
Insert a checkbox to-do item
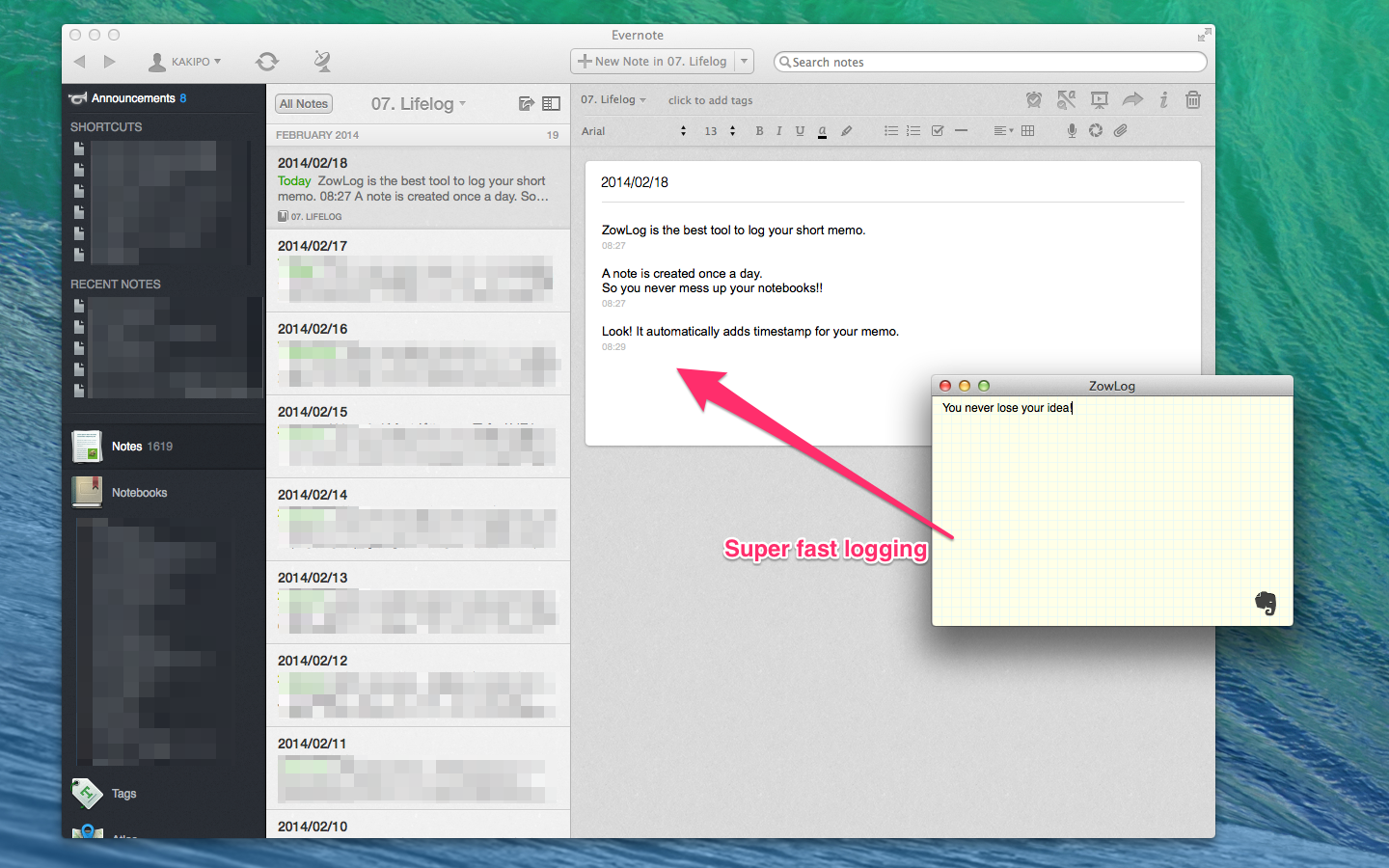point(938,131)
